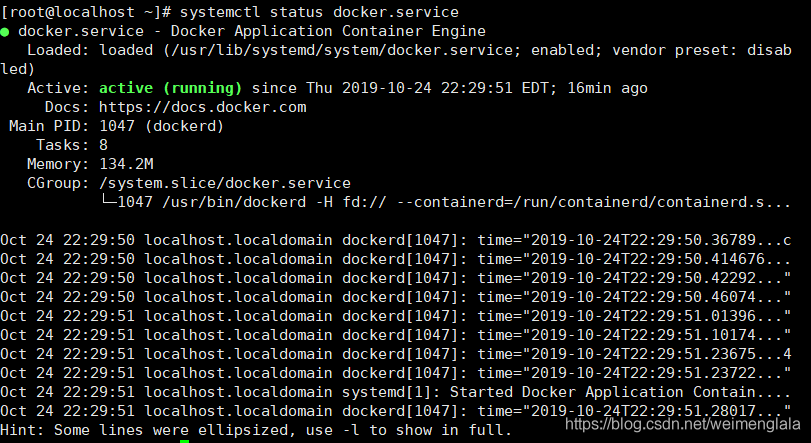This screenshot has width=811, height=443.
Task: Click the Memory value 134.2M
Action: tap(126, 164)
